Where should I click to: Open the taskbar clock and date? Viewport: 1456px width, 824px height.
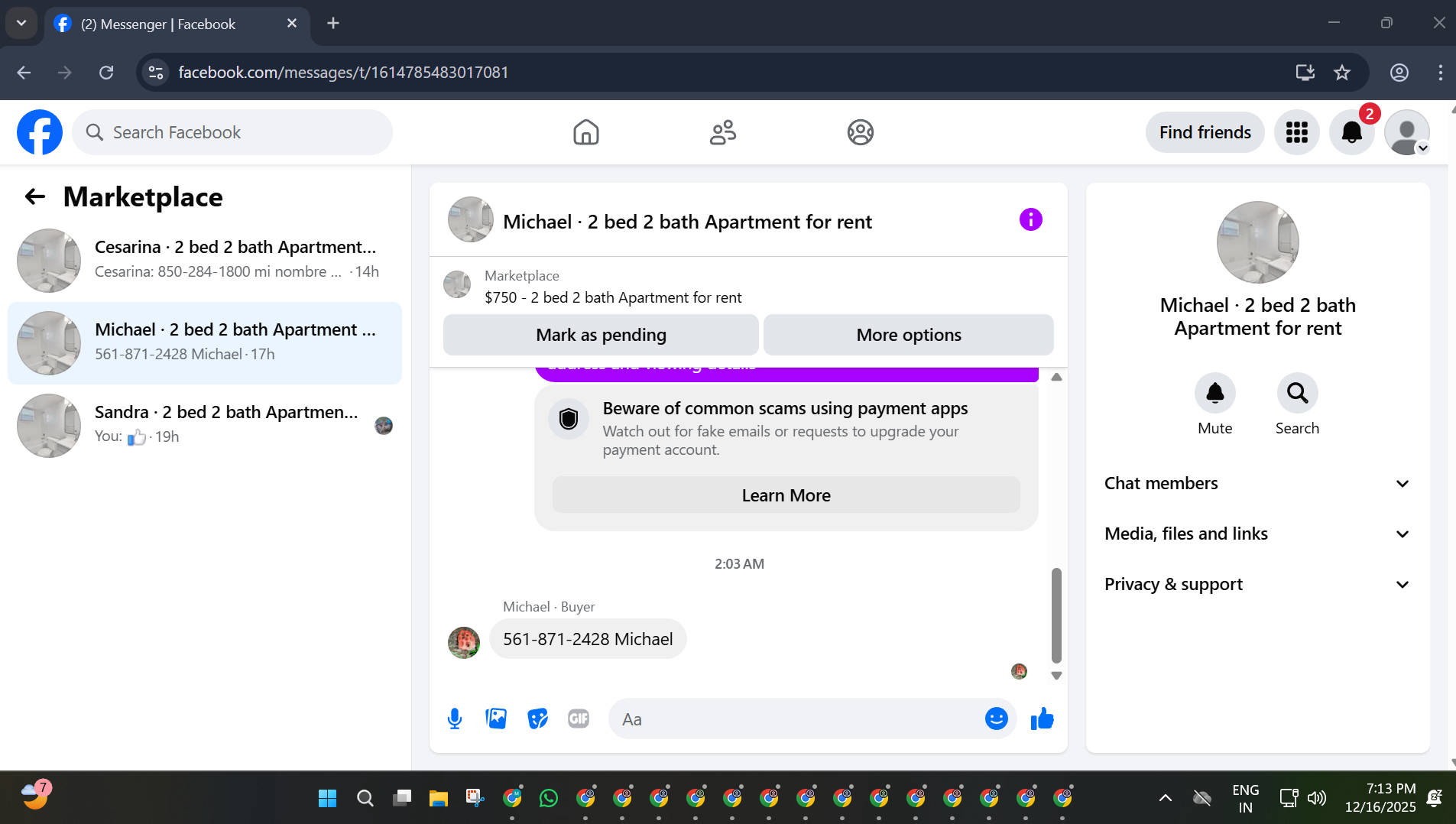tap(1380, 798)
